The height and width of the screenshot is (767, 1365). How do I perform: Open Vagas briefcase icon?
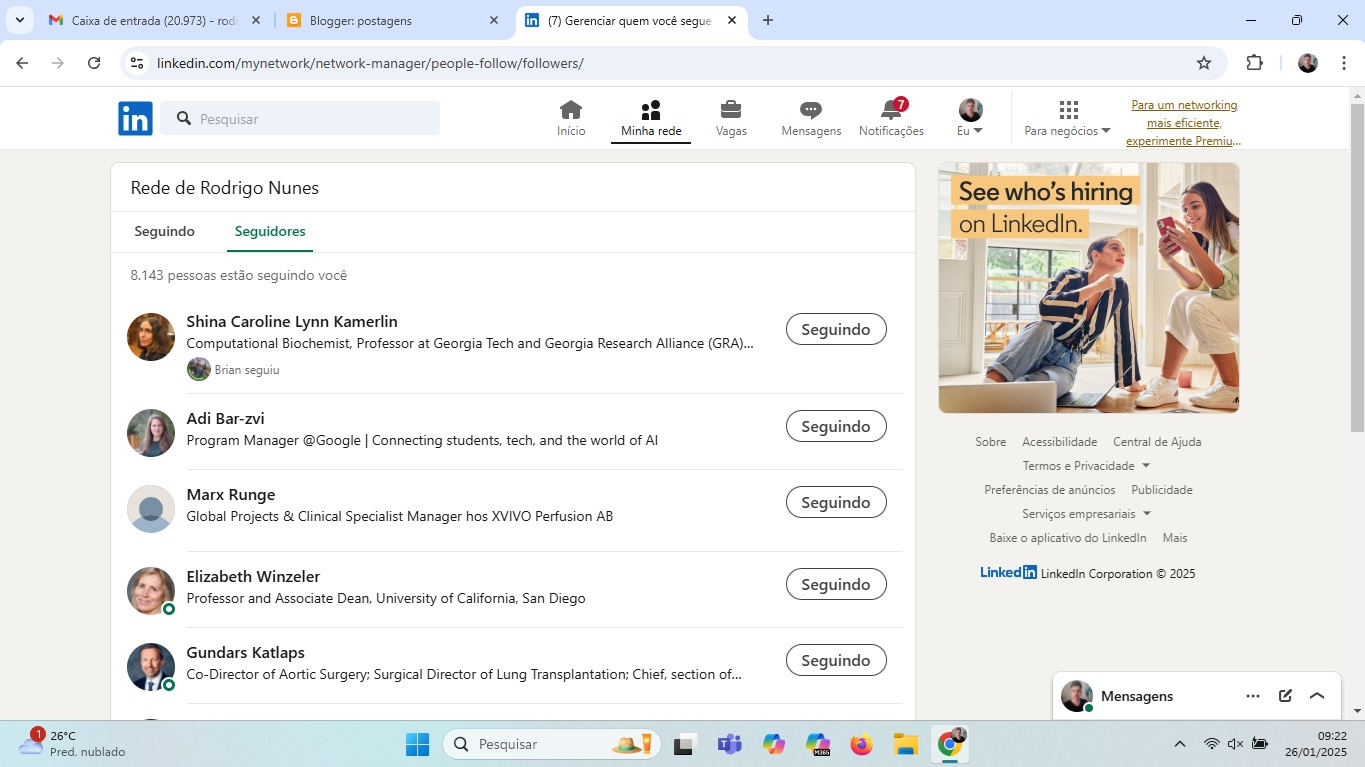point(731,119)
